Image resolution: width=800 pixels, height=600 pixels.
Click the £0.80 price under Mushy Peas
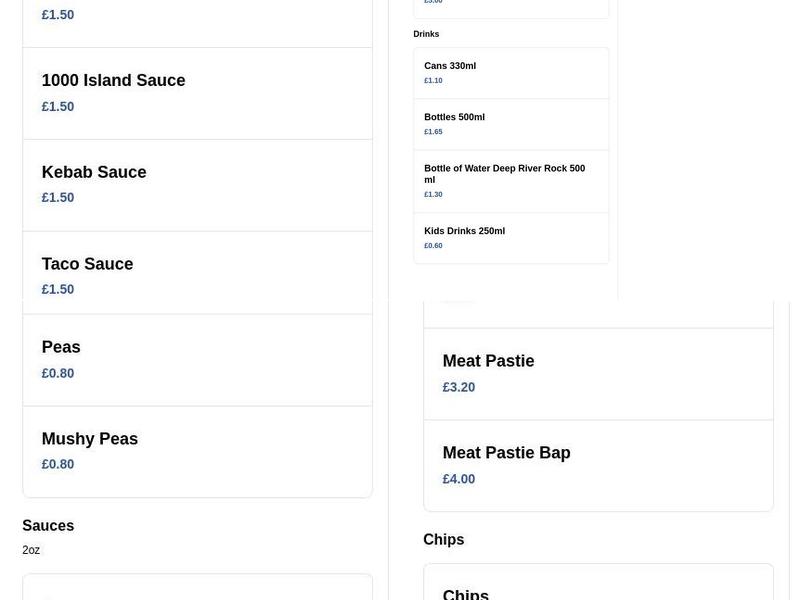pyautogui.click(x=57, y=464)
